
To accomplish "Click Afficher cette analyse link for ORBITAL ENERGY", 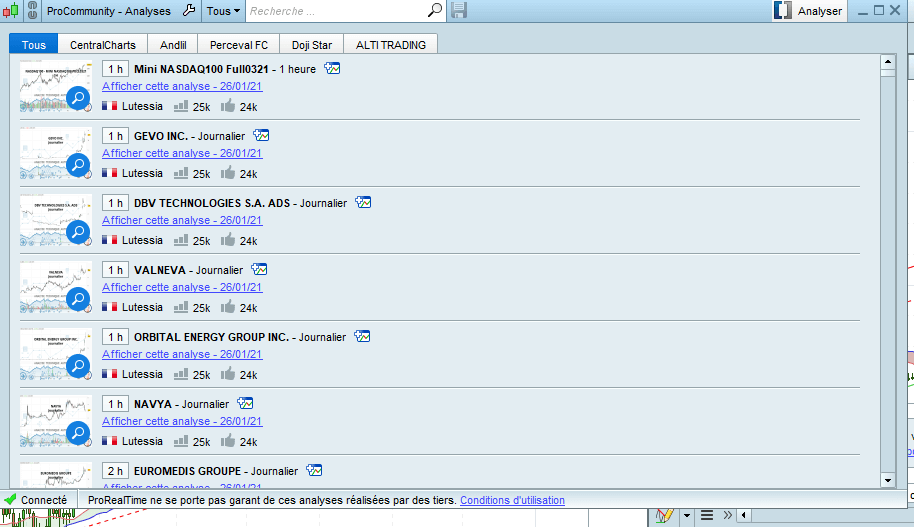I will (x=182, y=354).
